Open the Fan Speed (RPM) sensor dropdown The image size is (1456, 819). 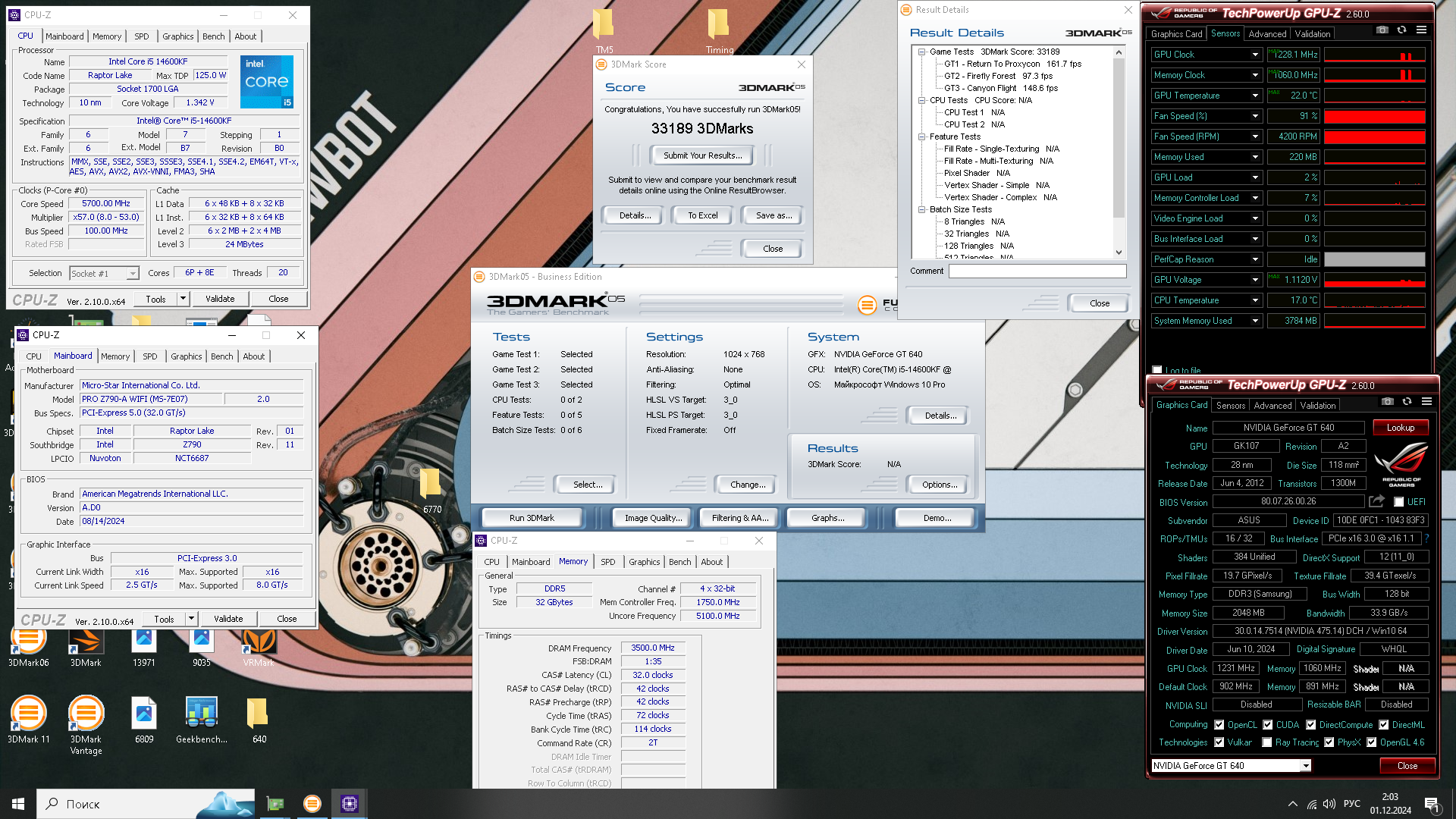[1256, 136]
